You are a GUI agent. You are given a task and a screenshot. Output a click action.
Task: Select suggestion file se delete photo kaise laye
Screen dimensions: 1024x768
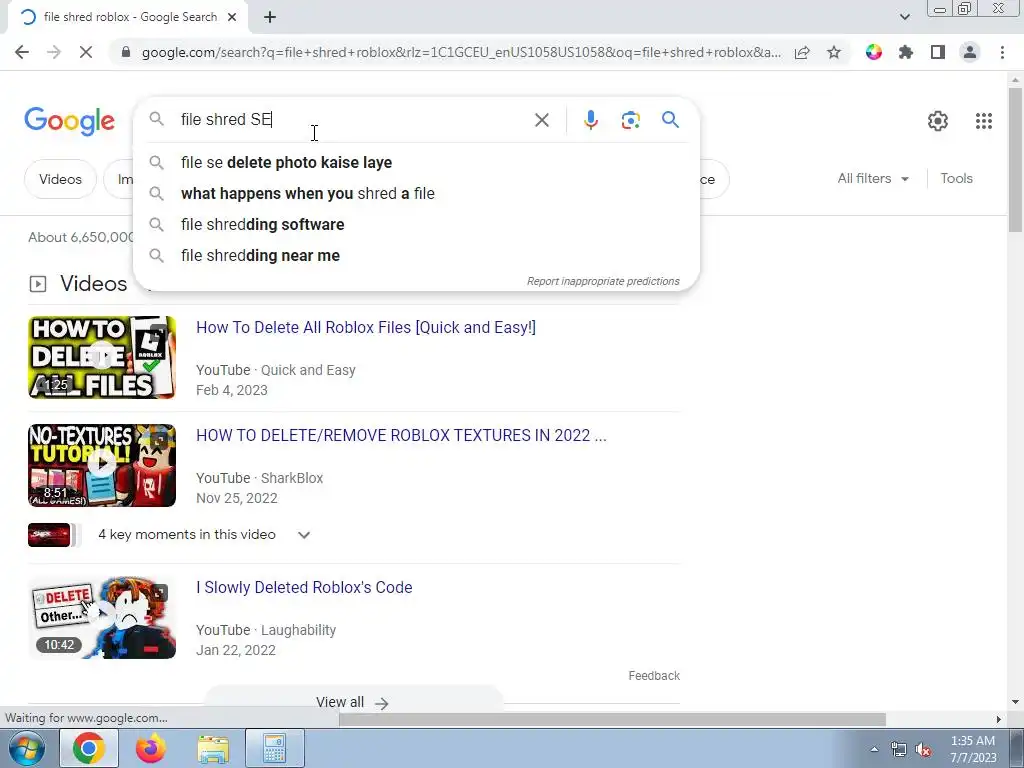tap(416, 163)
